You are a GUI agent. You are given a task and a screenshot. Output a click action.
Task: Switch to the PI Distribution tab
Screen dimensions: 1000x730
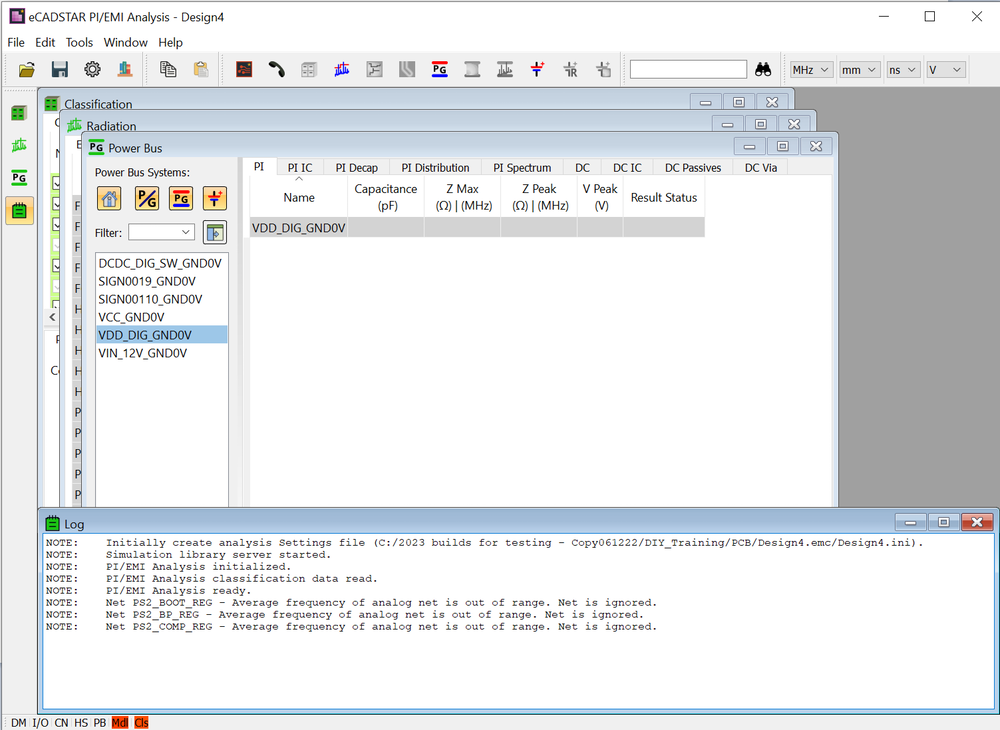click(435, 168)
